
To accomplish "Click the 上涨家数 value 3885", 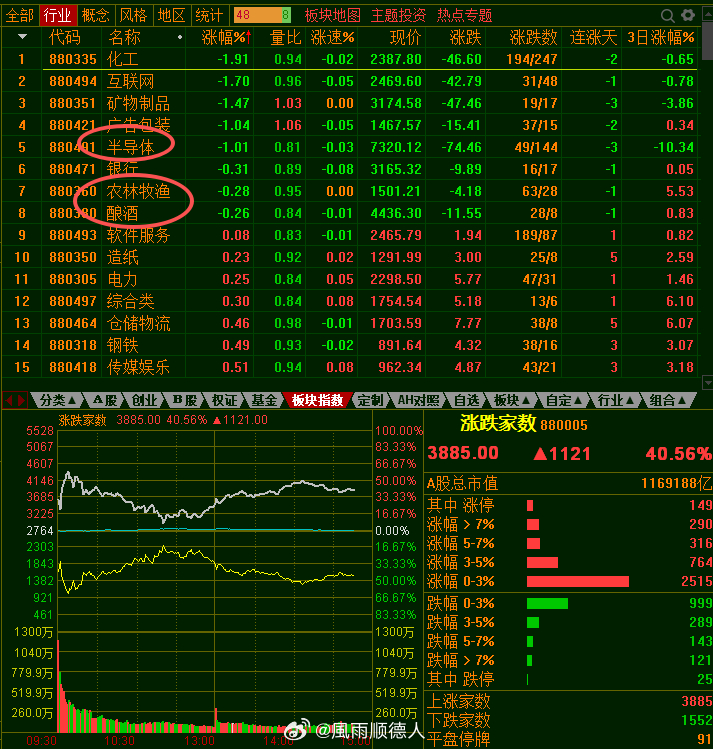I will [697, 701].
